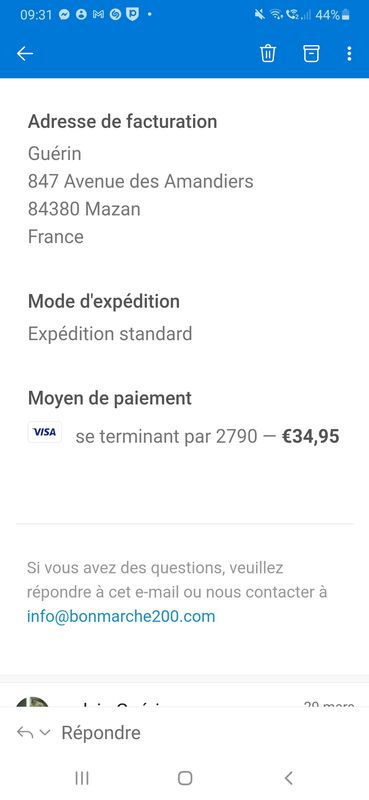Tap the €34,95 payment amount

pyautogui.click(x=310, y=436)
